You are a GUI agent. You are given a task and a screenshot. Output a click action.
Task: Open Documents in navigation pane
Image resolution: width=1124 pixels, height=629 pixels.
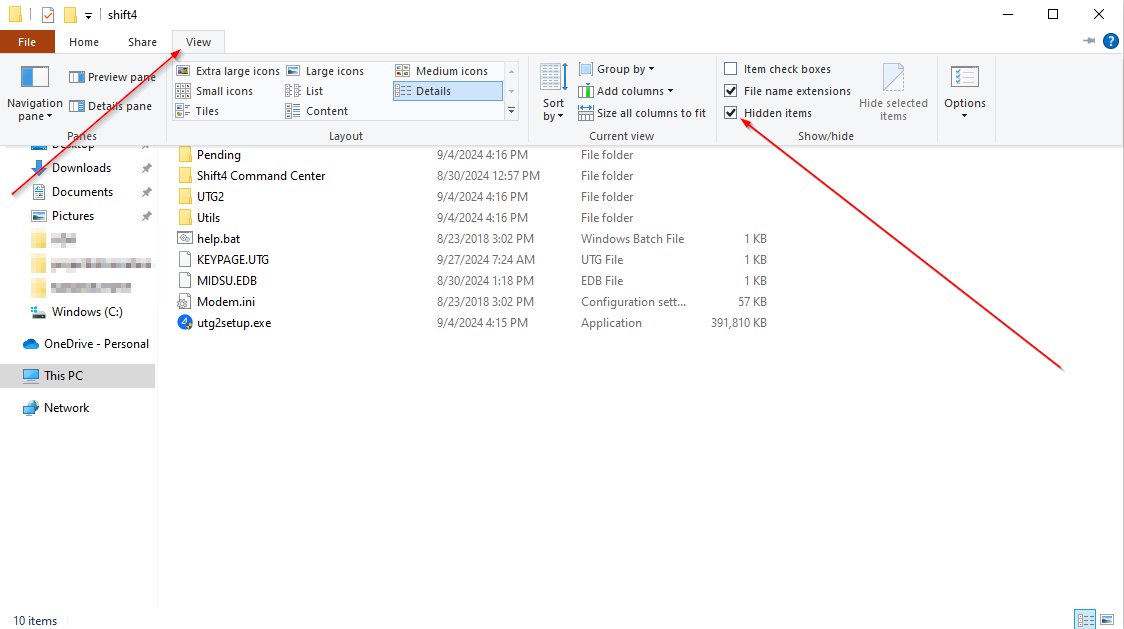tap(82, 192)
